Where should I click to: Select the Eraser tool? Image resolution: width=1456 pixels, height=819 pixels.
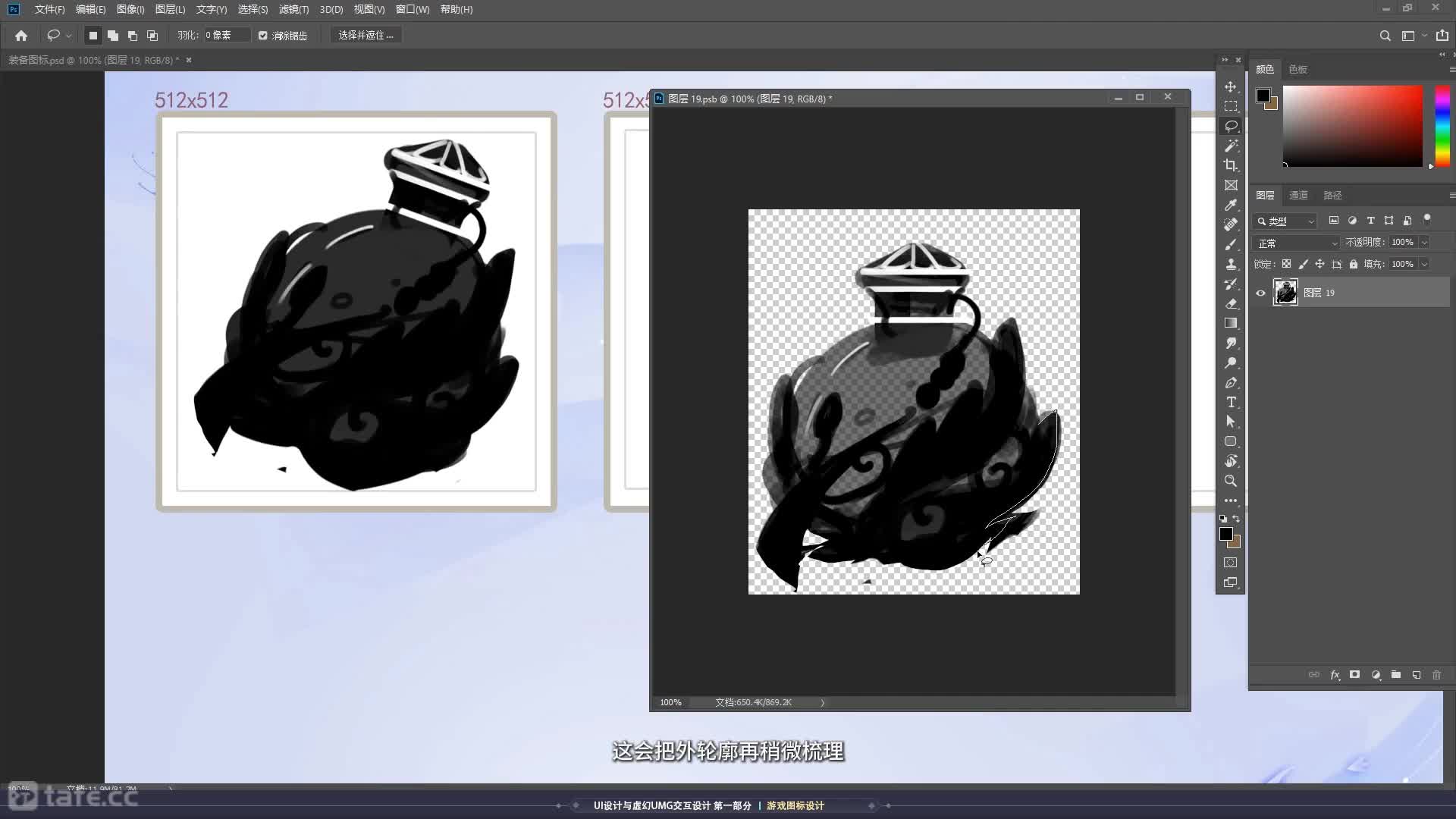[x=1230, y=303]
